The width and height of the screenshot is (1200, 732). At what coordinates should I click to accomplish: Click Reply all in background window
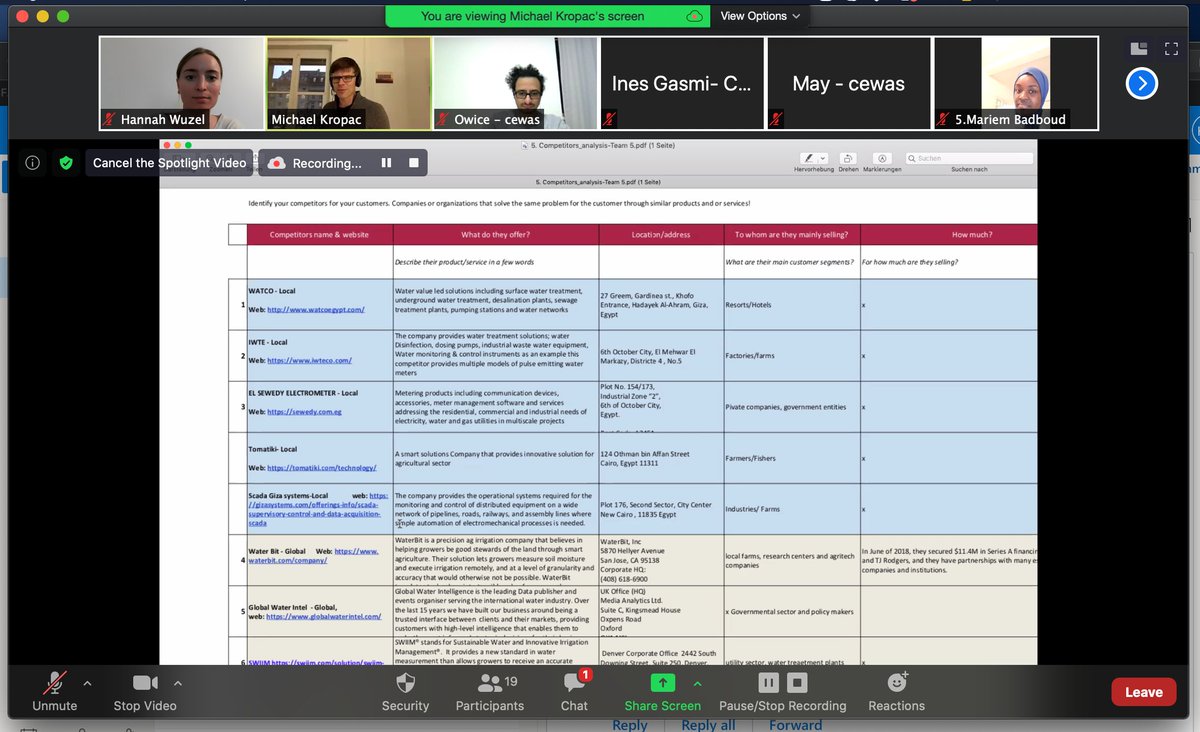[708, 725]
